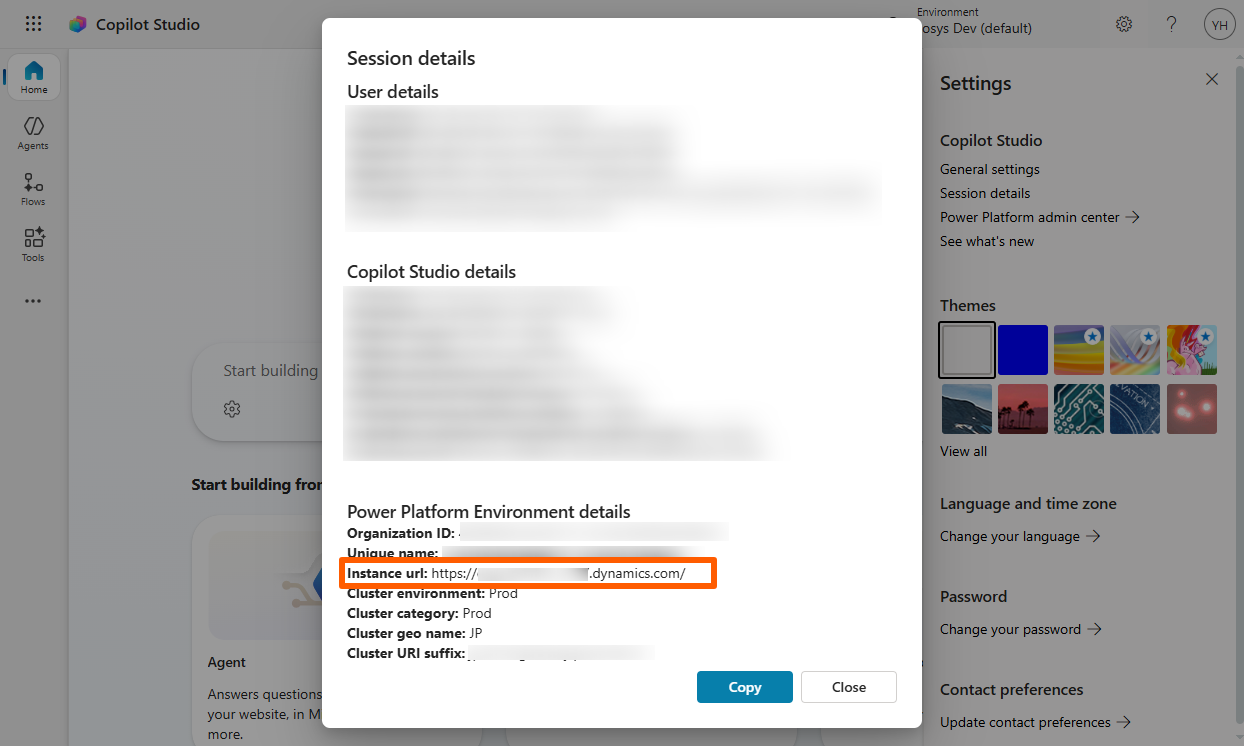Select the palm trees sunset theme
Viewport: 1244px width, 746px height.
[x=1023, y=408]
